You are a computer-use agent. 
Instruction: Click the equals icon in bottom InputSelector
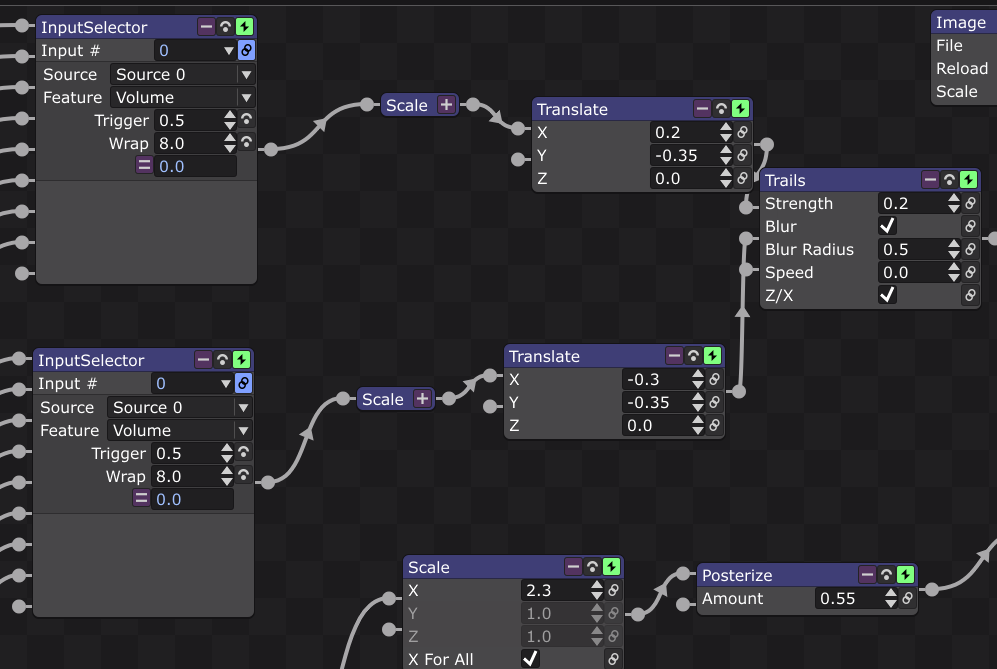pyautogui.click(x=141, y=498)
